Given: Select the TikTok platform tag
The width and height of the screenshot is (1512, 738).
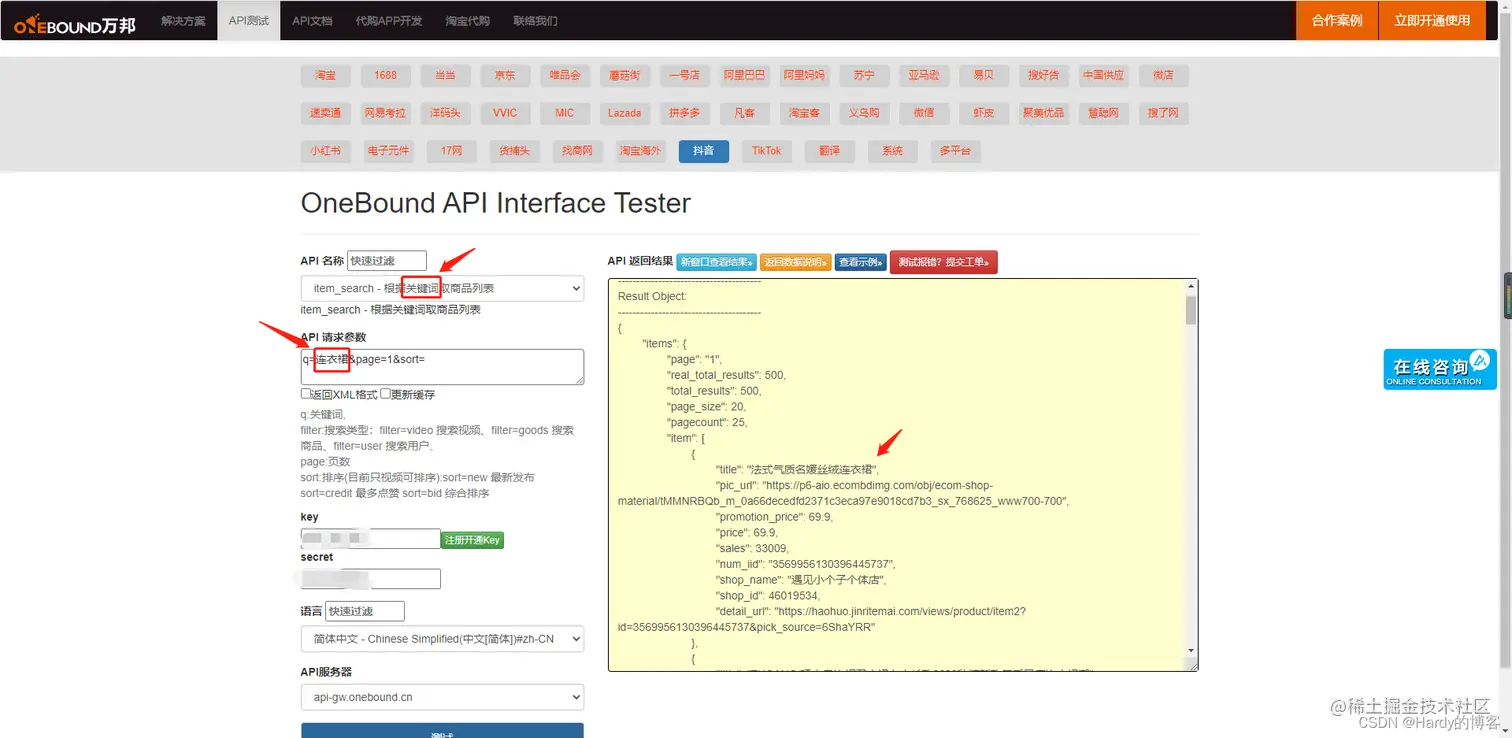Looking at the screenshot, I should tap(766, 151).
